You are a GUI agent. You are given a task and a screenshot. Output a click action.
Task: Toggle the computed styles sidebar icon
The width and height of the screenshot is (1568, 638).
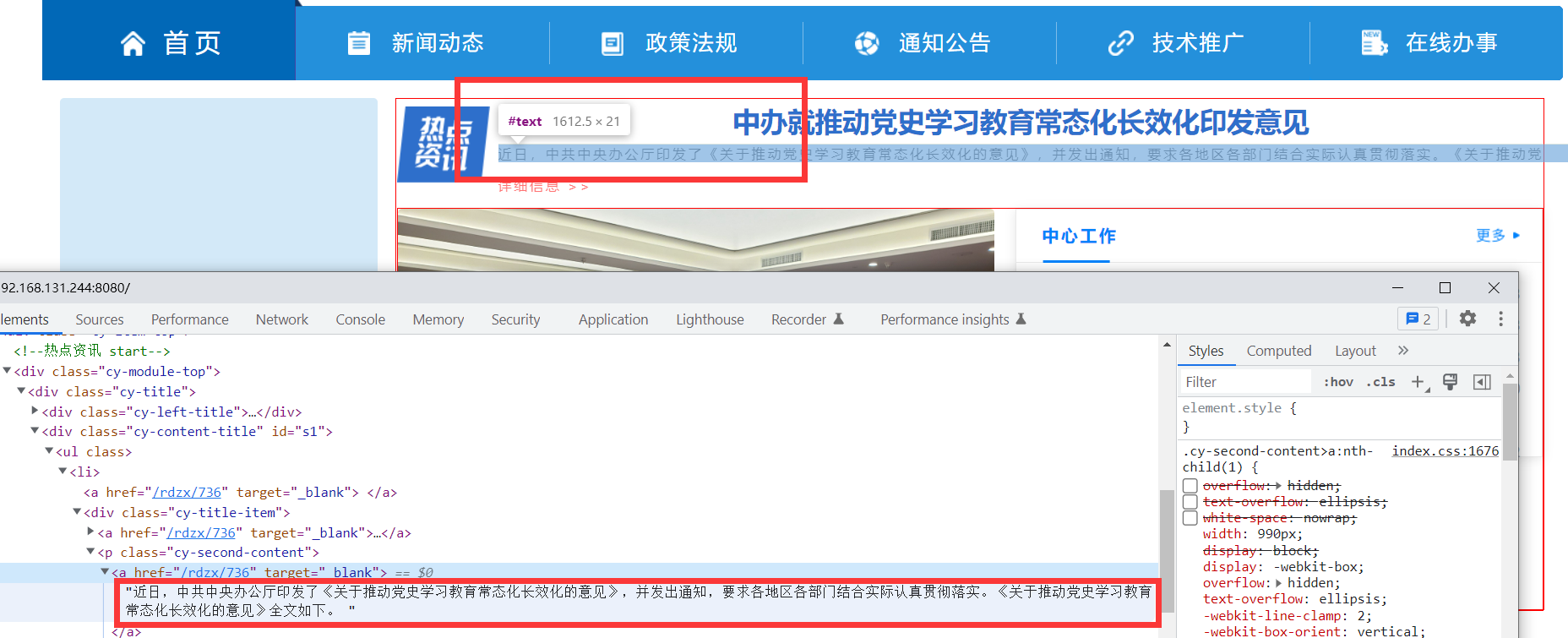tap(1482, 382)
